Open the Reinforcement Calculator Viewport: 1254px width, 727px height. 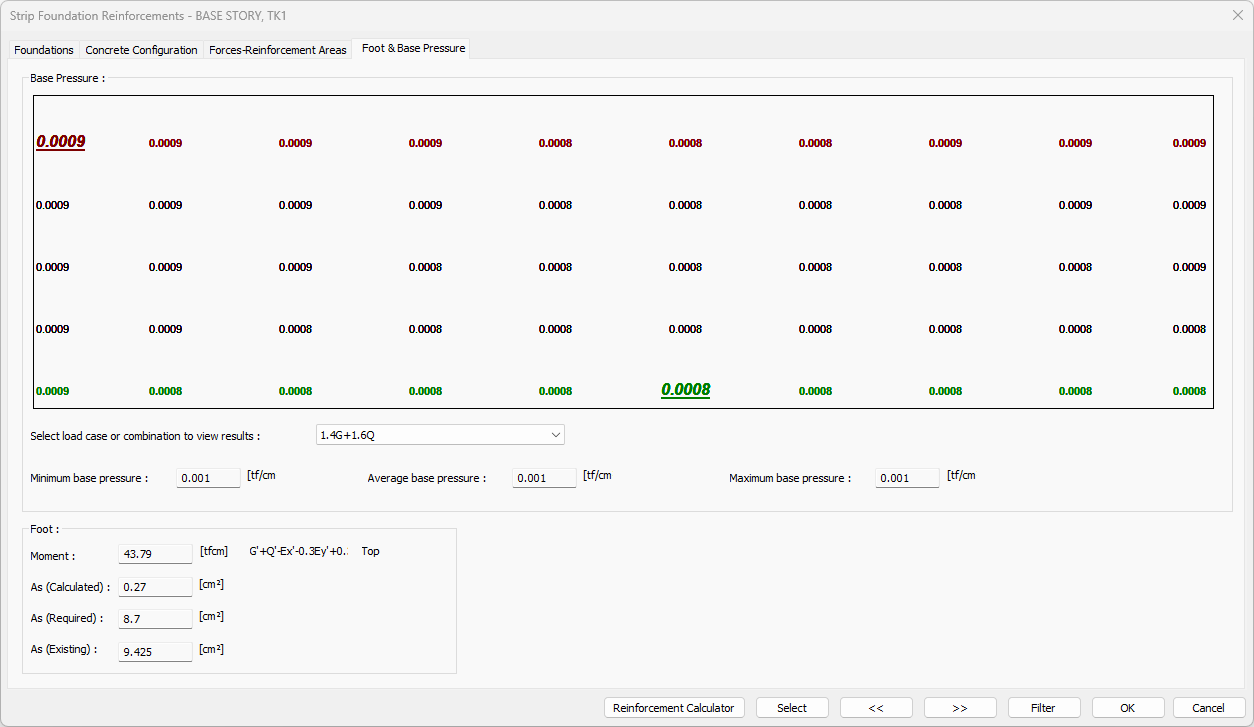674,708
